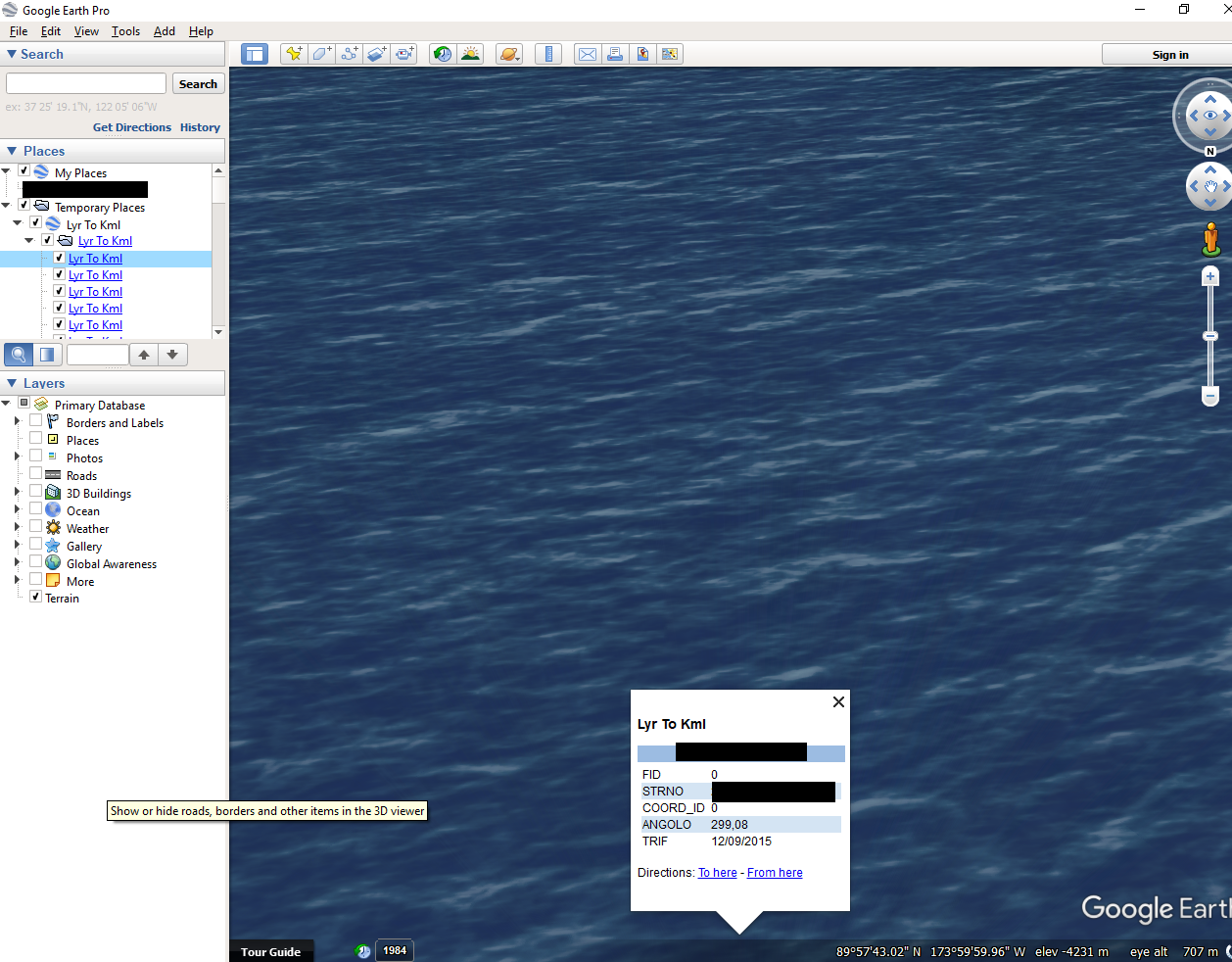Email the view with the envelope icon
This screenshot has width=1232, height=962.
[588, 54]
